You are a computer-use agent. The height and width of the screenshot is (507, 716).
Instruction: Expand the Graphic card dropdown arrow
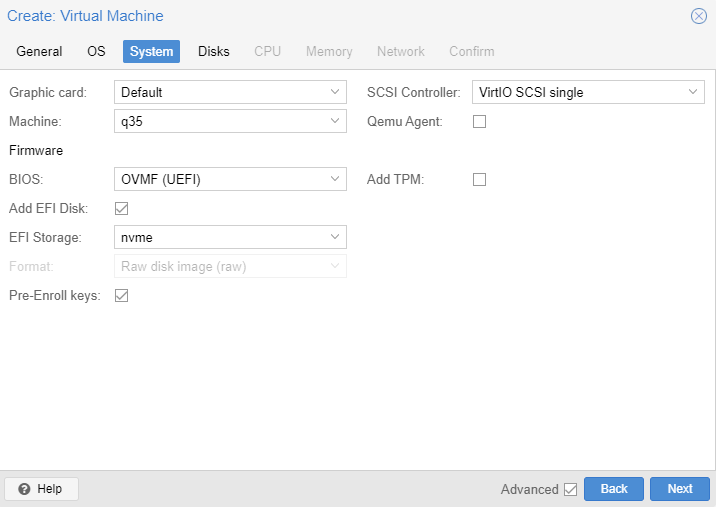click(335, 92)
